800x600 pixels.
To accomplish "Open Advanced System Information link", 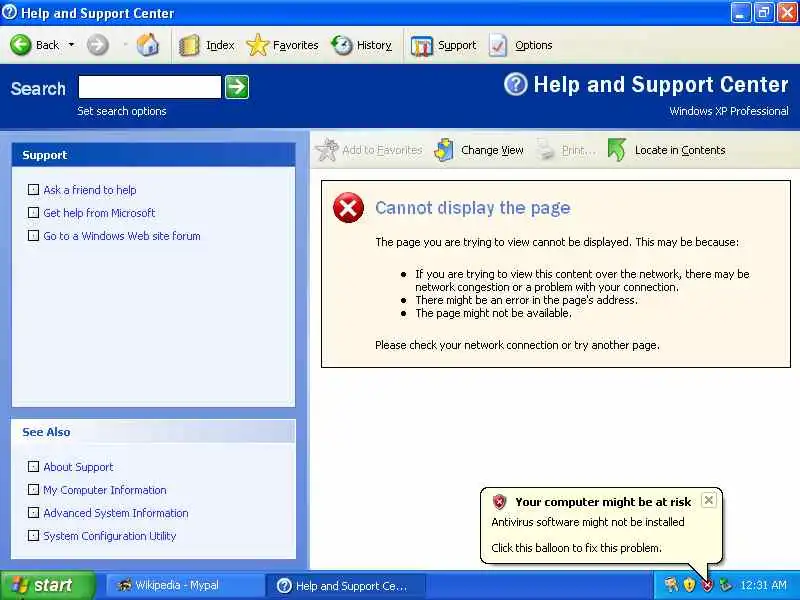I will [x=116, y=513].
